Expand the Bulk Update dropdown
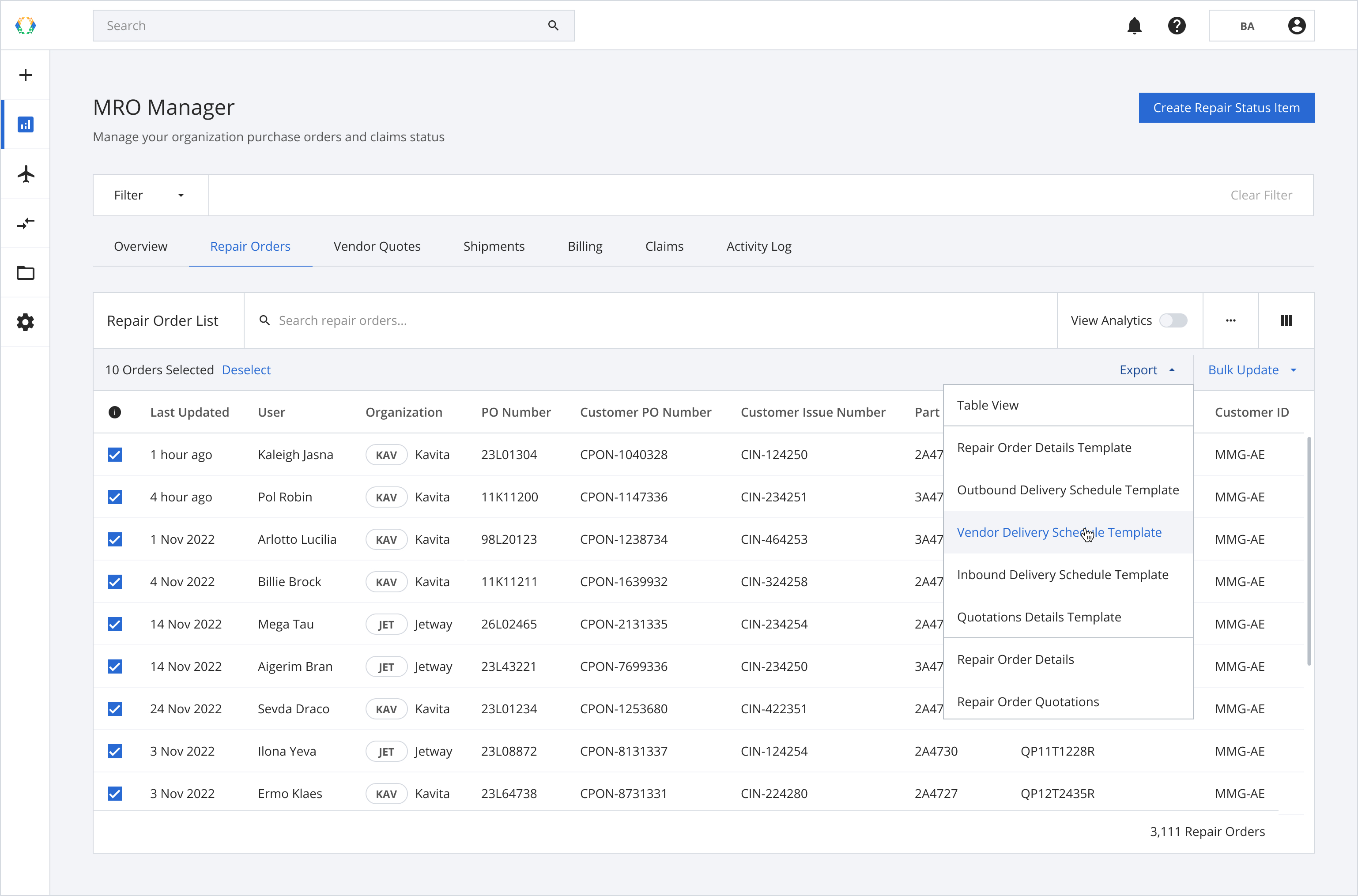1358x896 pixels. [x=1252, y=370]
